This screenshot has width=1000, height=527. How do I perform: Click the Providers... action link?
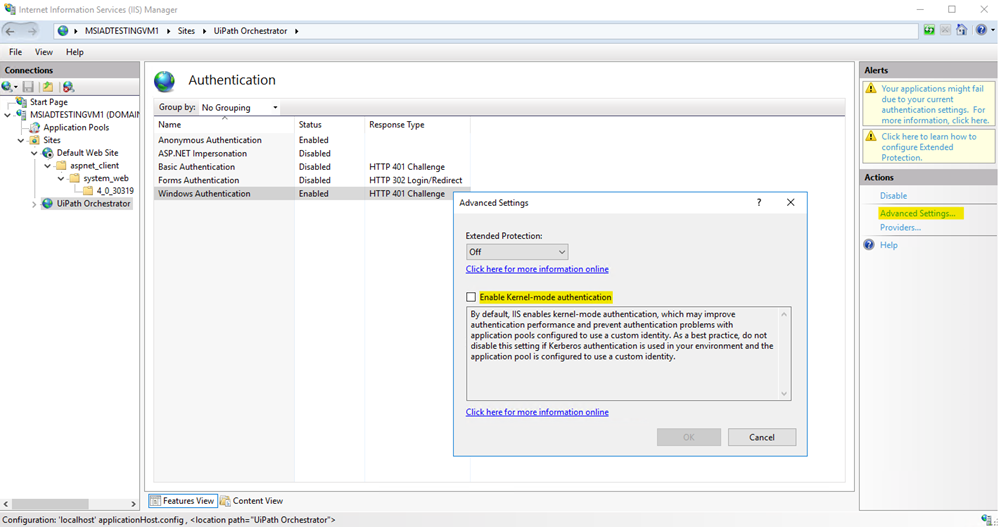pos(900,228)
